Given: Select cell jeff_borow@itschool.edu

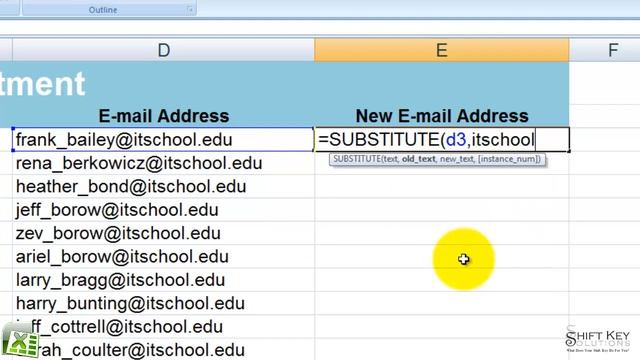Looking at the screenshot, I should pos(163,210).
